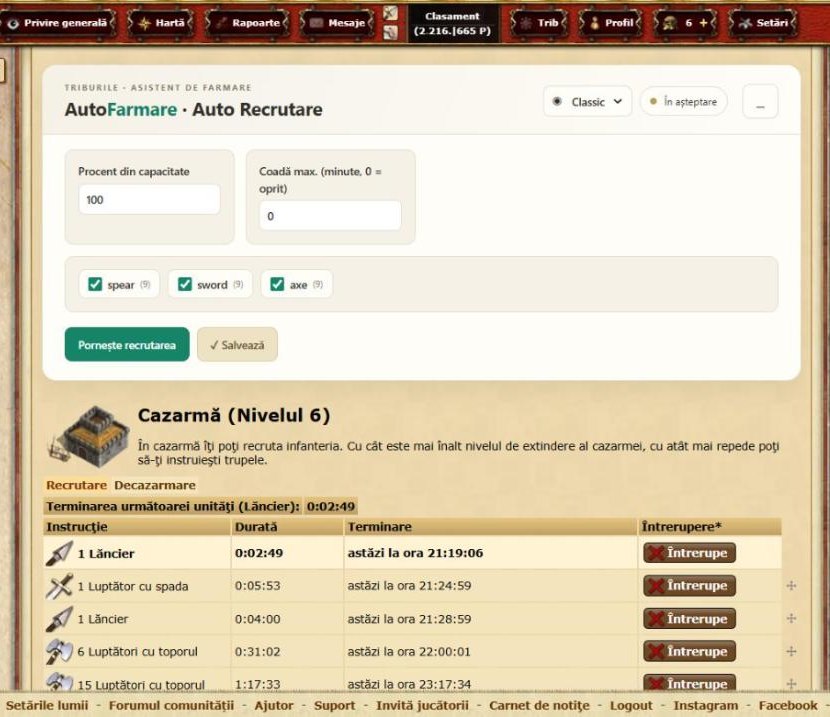Click the Salvează button
Screen dimensions: 830x717
point(237,344)
